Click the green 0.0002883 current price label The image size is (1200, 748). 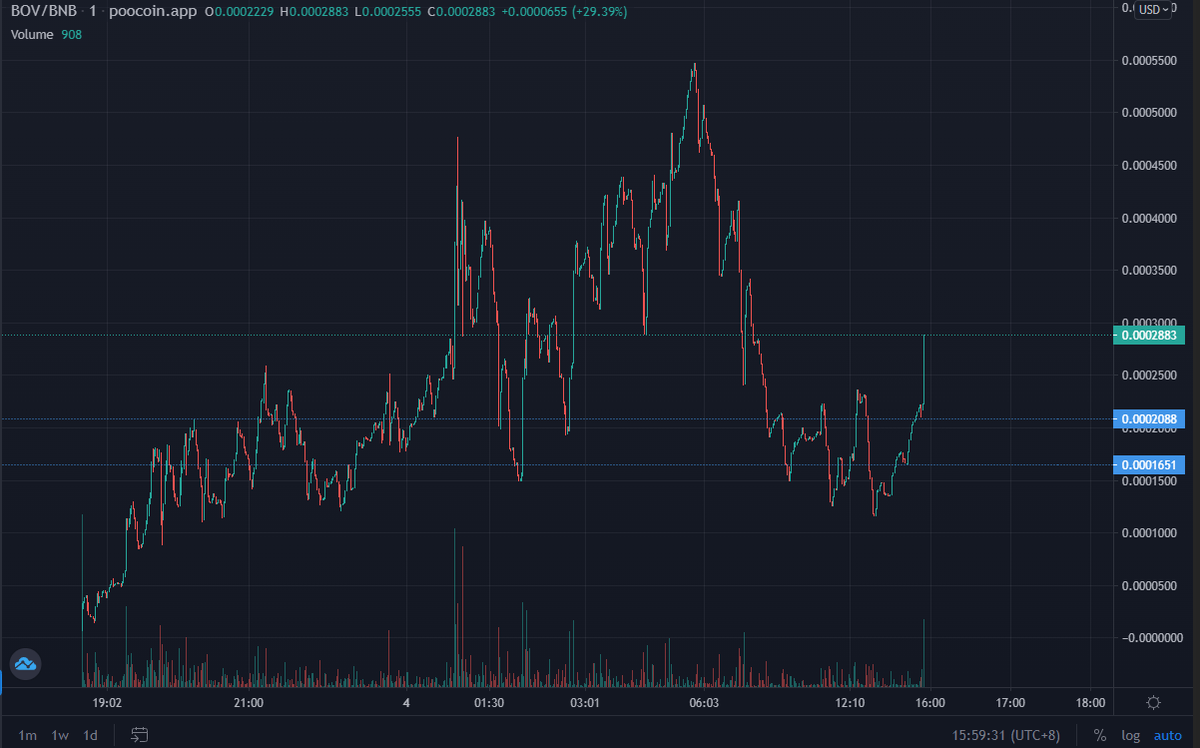point(1150,335)
